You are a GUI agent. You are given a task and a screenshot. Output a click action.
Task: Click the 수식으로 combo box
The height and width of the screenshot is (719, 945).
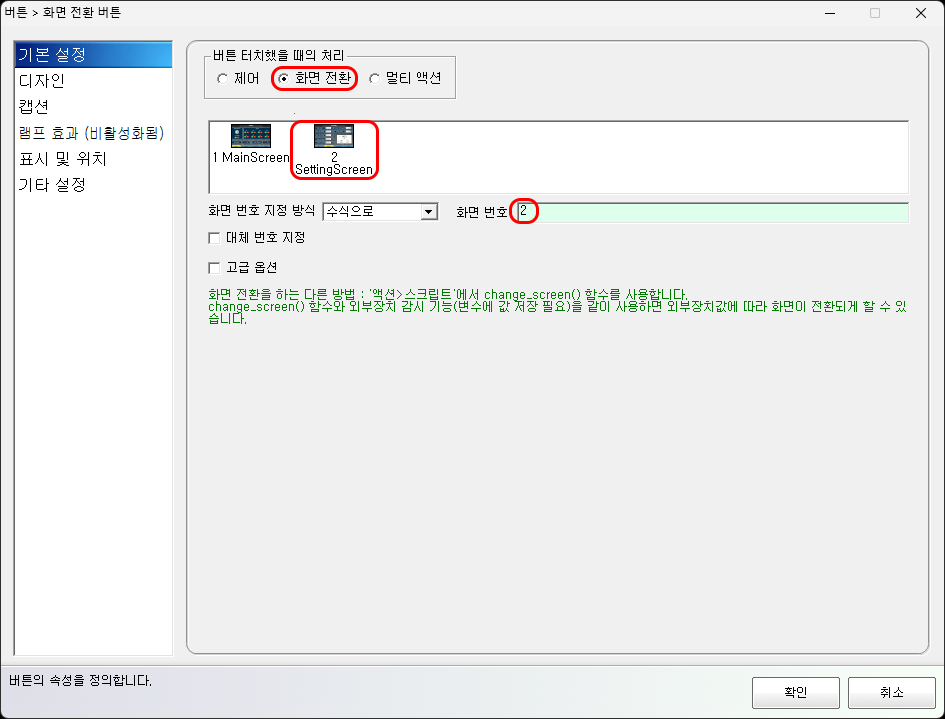(x=380, y=212)
